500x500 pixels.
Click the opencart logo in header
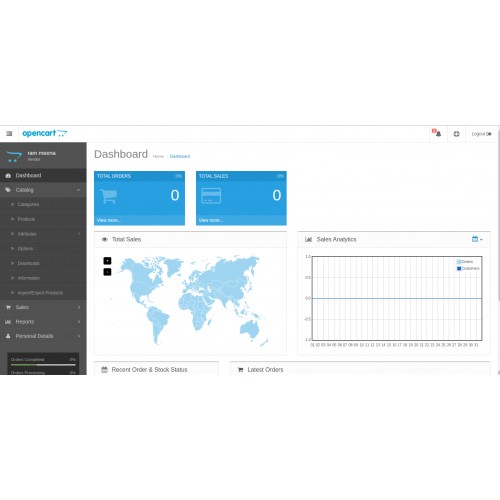pos(45,133)
